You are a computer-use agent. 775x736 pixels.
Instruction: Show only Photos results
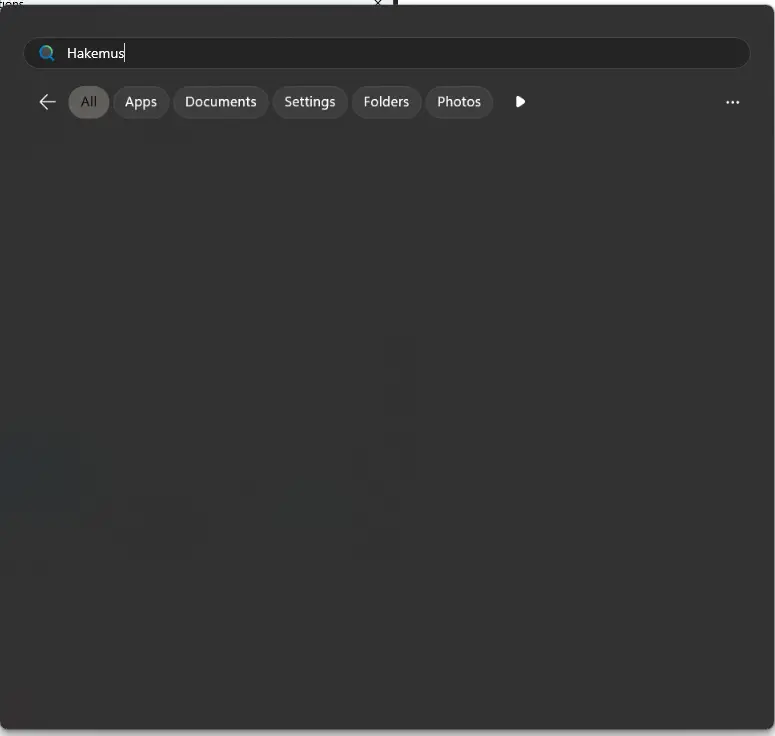click(x=459, y=102)
